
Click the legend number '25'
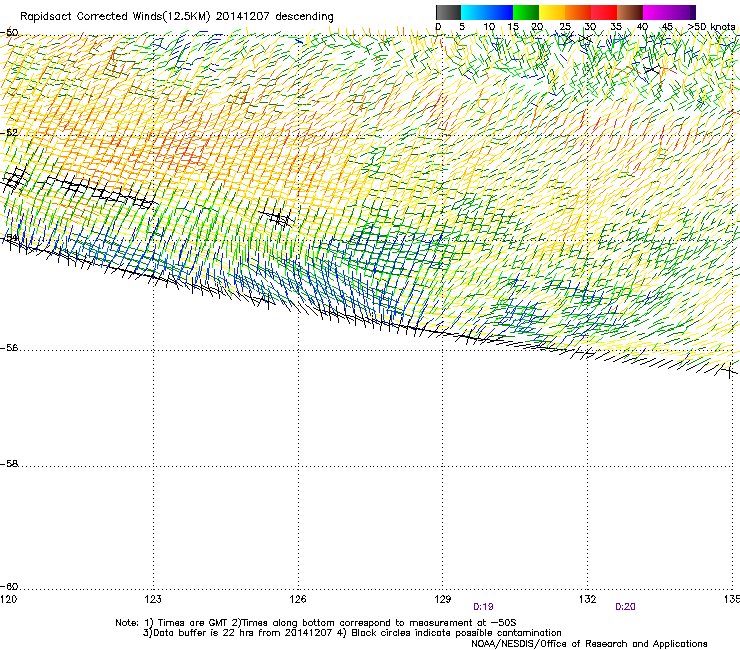[x=565, y=27]
